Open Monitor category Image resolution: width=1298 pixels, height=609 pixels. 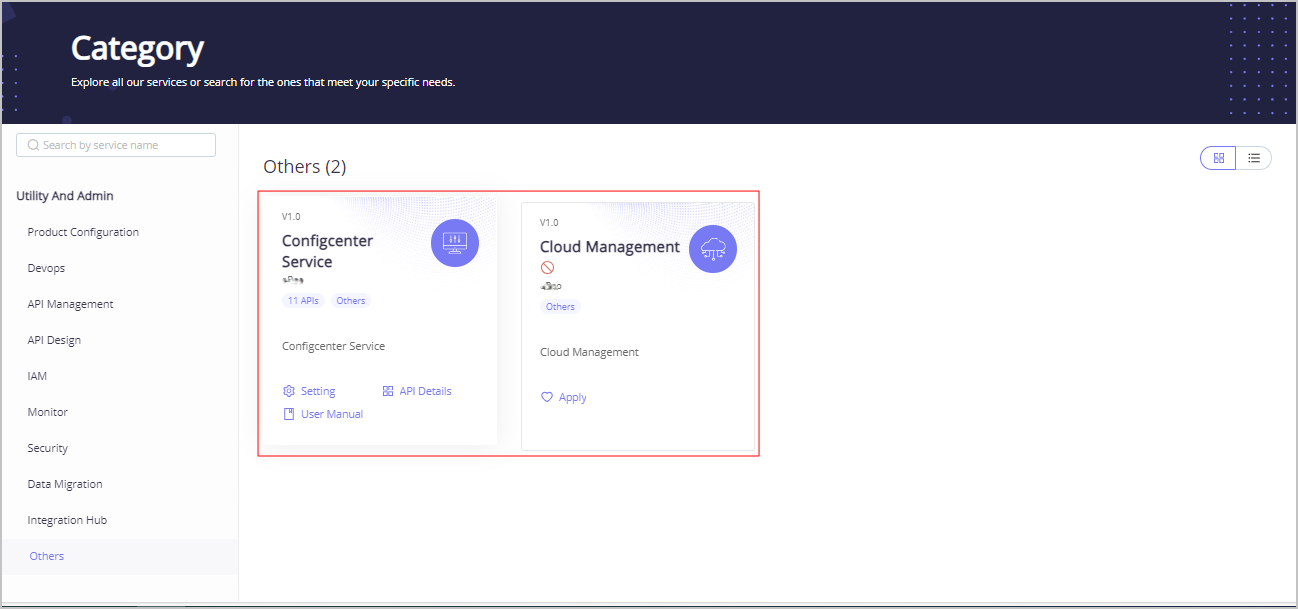pos(47,412)
